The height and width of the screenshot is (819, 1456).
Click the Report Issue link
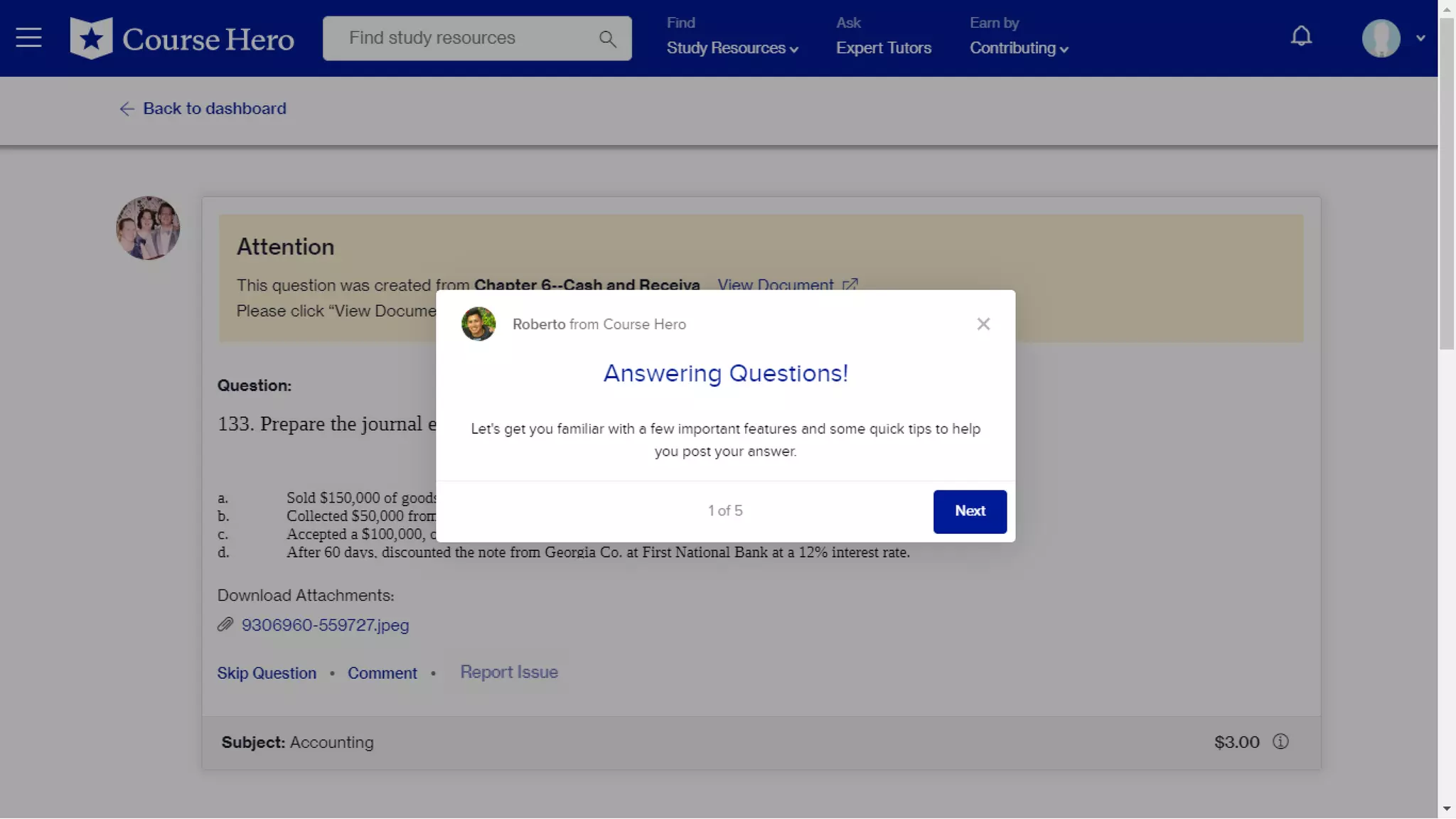point(508,672)
